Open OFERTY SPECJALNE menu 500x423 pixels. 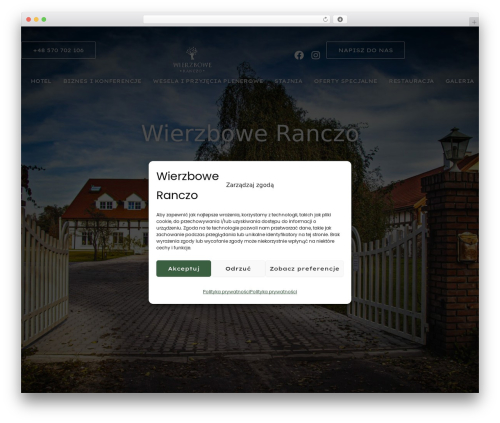tap(345, 81)
